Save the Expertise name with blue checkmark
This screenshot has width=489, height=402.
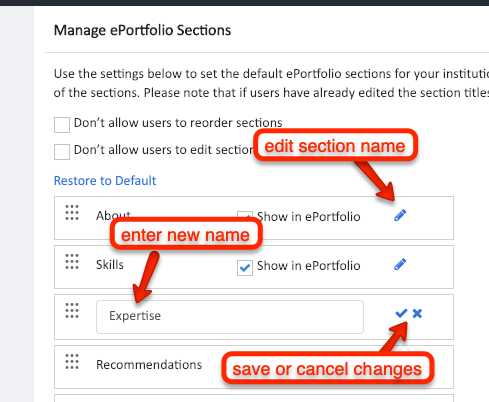(x=401, y=313)
